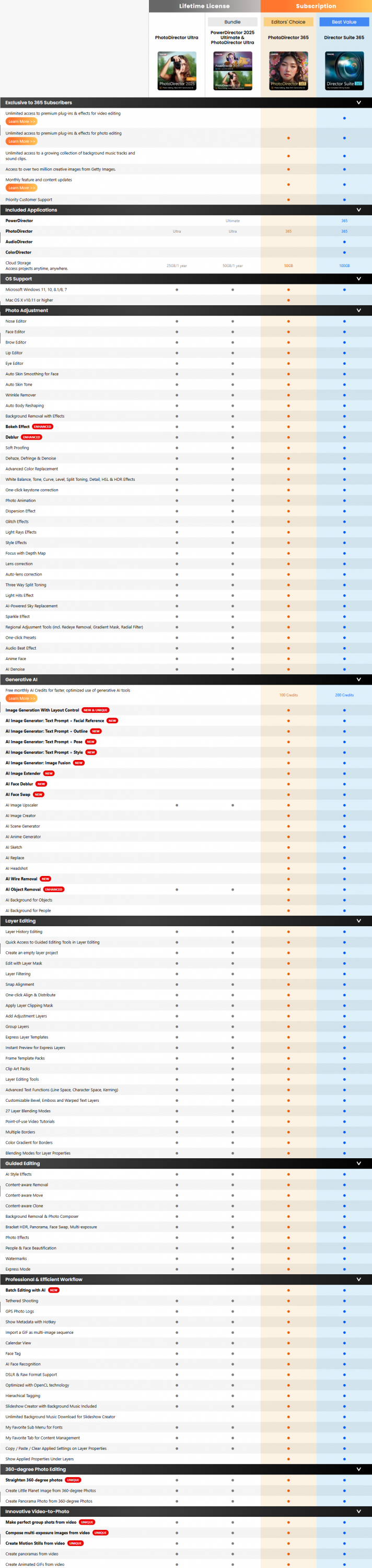Viewport: 372px width, 1568px height.
Task: Click UNIQUE badge beside Straighten 360-degree photos
Action: [x=73, y=1480]
